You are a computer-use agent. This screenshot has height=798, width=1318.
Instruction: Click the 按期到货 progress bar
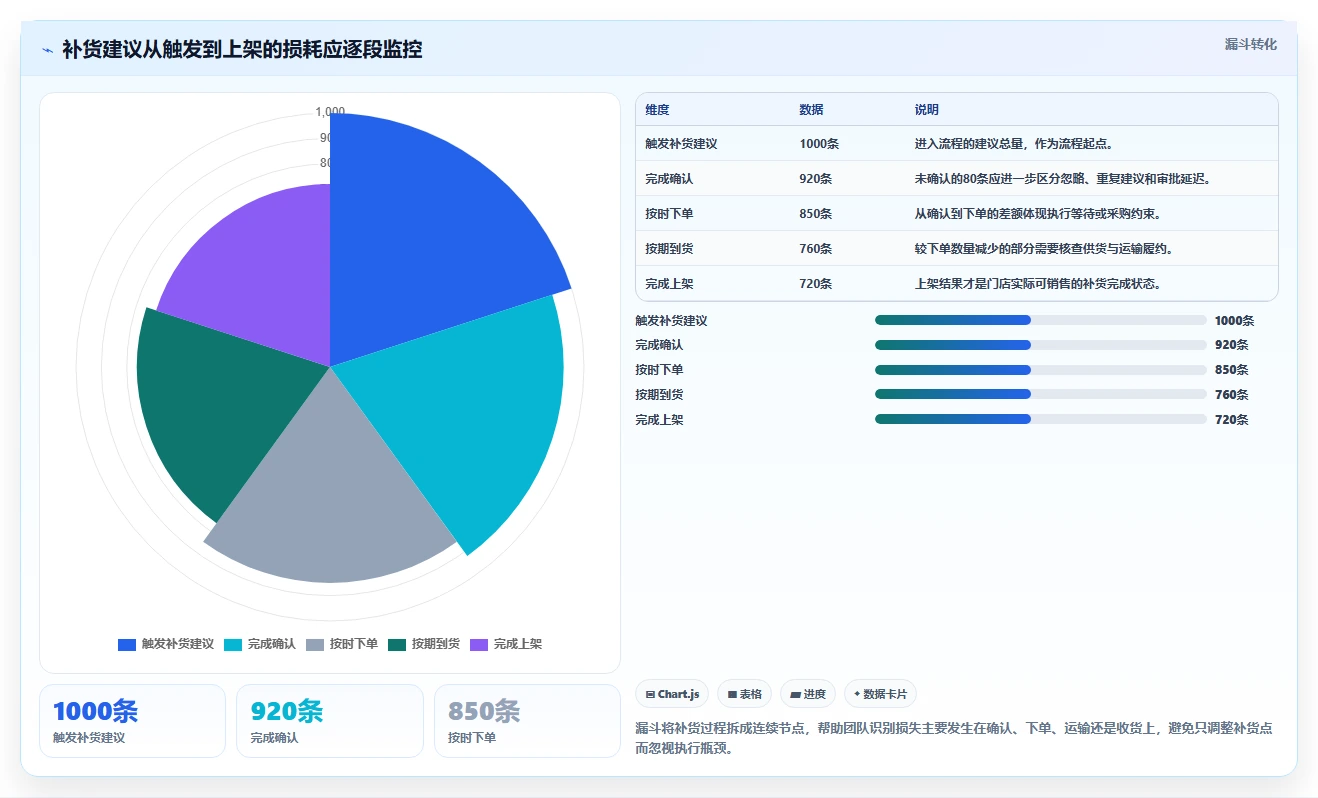point(1040,394)
